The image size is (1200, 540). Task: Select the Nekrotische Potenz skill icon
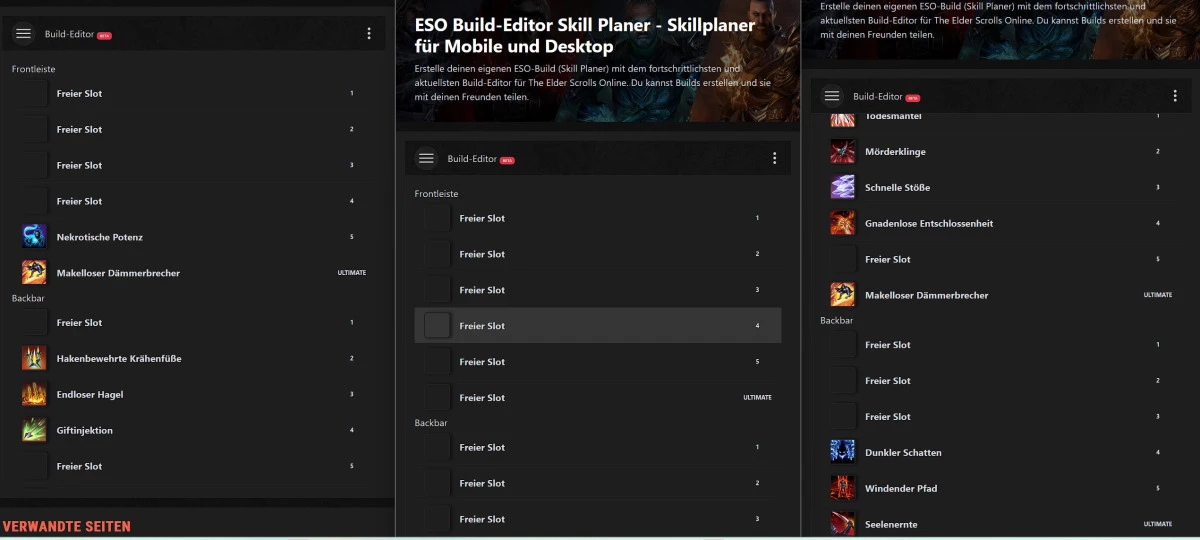click(34, 237)
